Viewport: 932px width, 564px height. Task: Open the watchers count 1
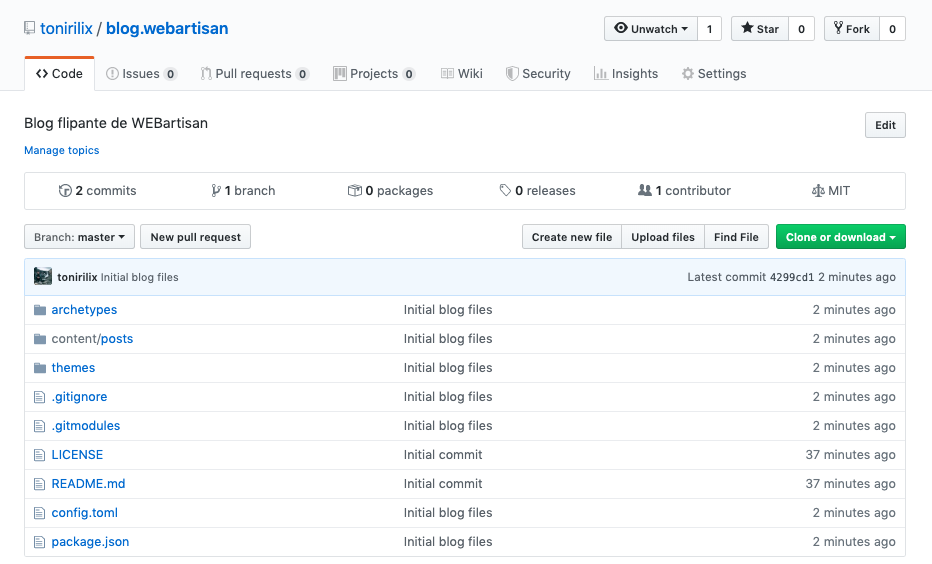709,29
